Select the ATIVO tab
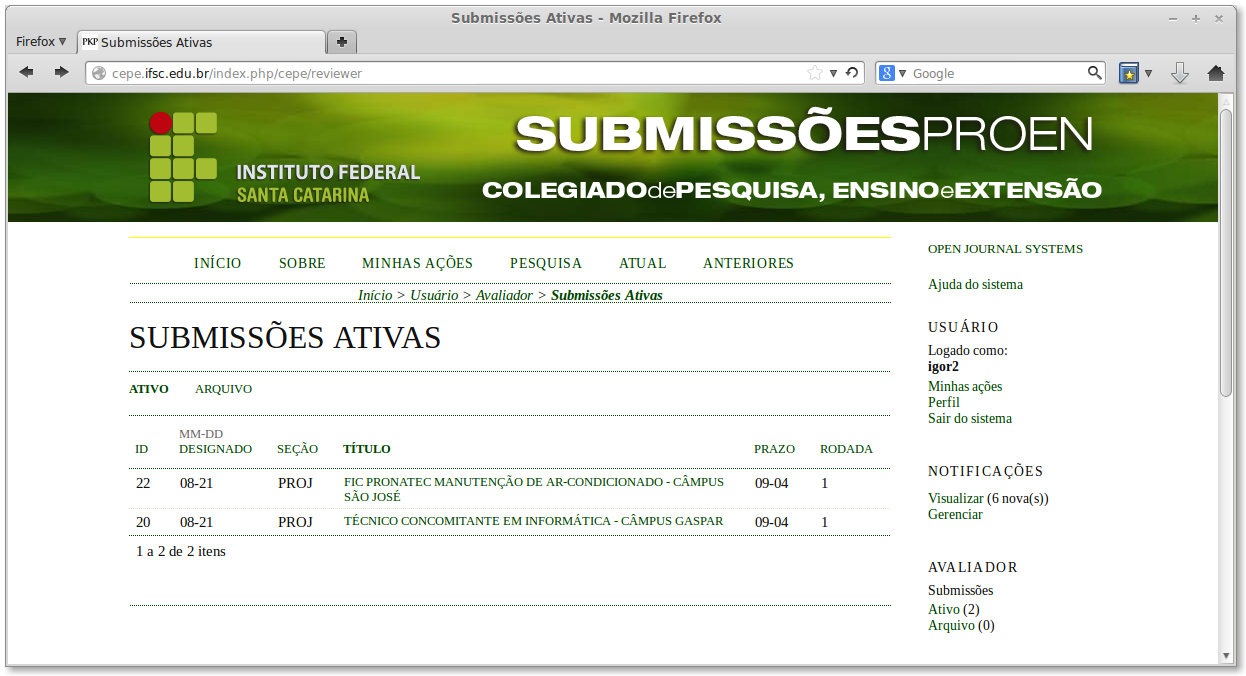This screenshot has width=1246, height=676. point(149,388)
